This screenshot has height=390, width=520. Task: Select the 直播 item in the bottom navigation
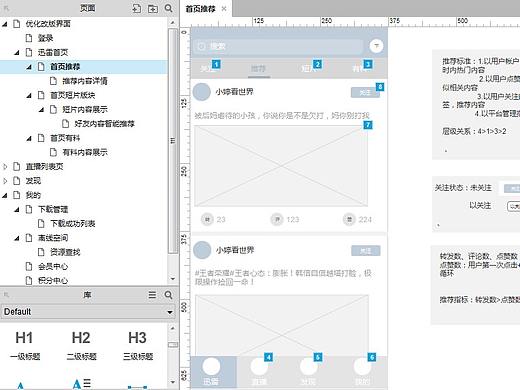[259, 372]
